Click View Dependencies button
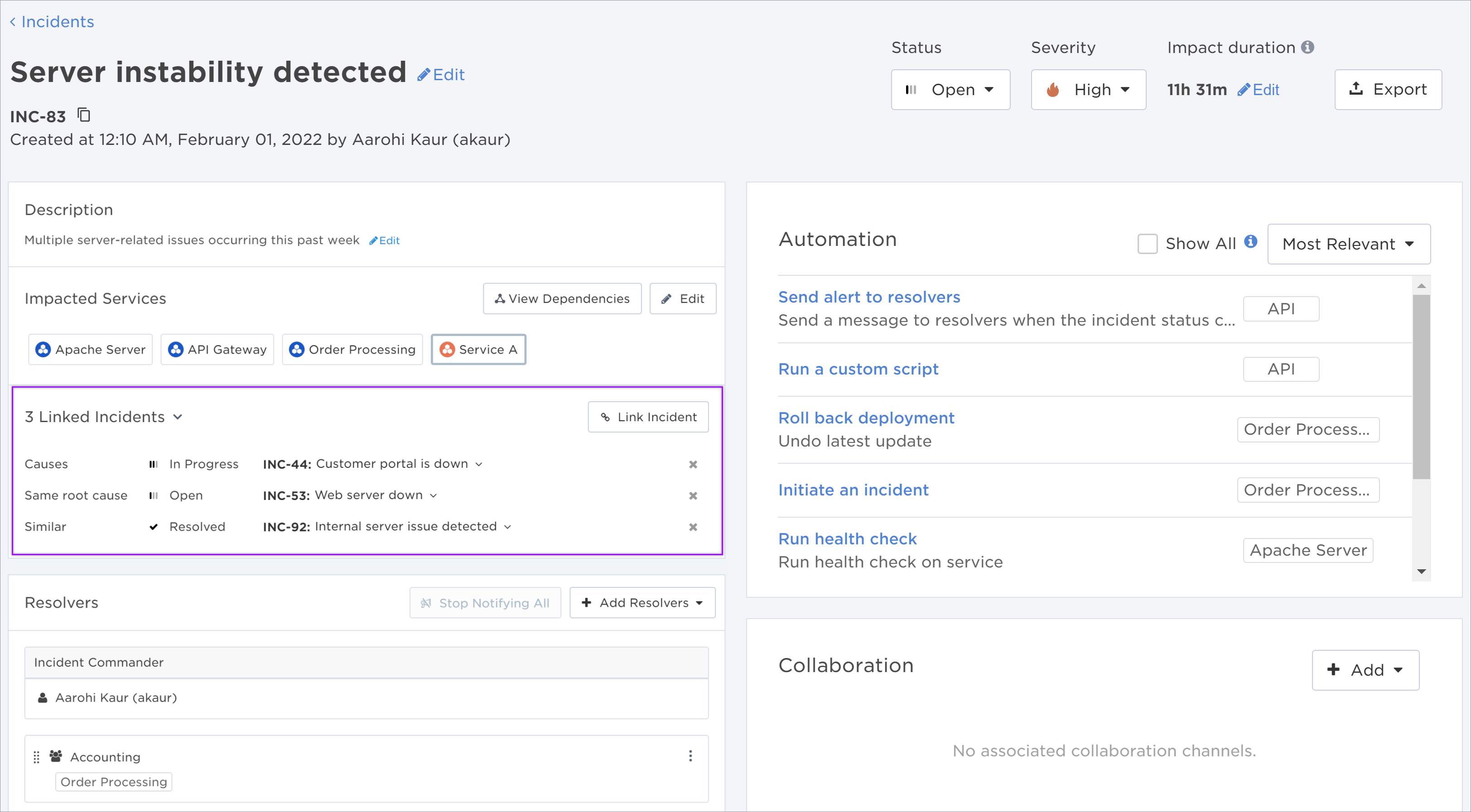This screenshot has height=812, width=1471. coord(562,298)
